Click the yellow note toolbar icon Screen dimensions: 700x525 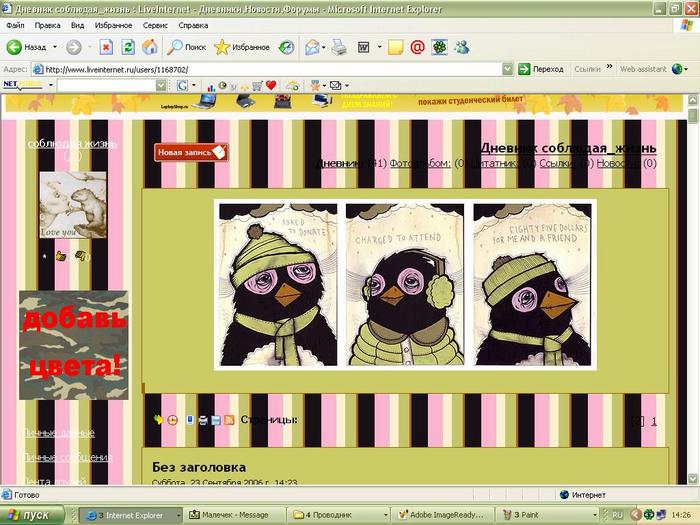396,47
